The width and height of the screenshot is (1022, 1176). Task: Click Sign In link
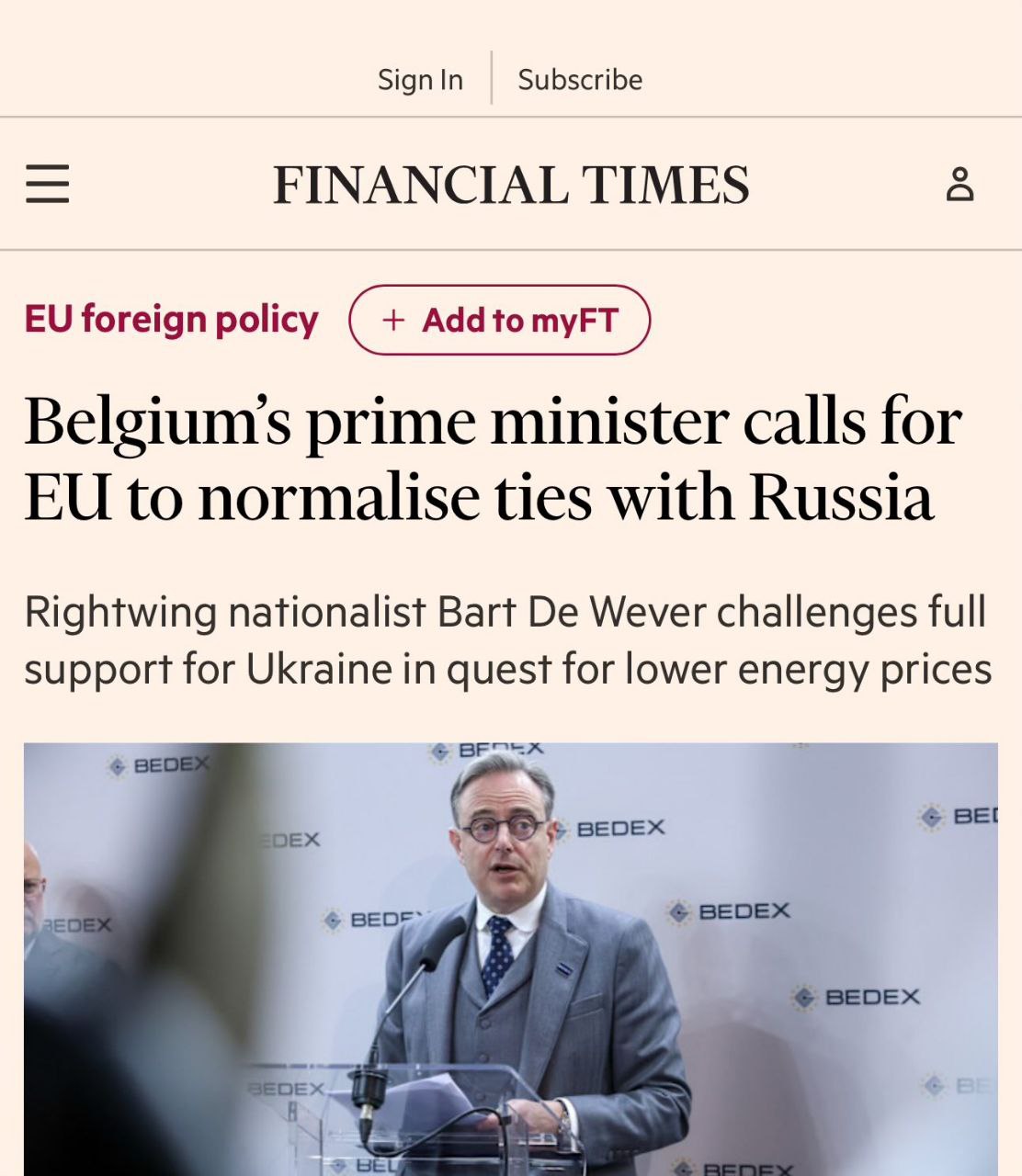(420, 80)
